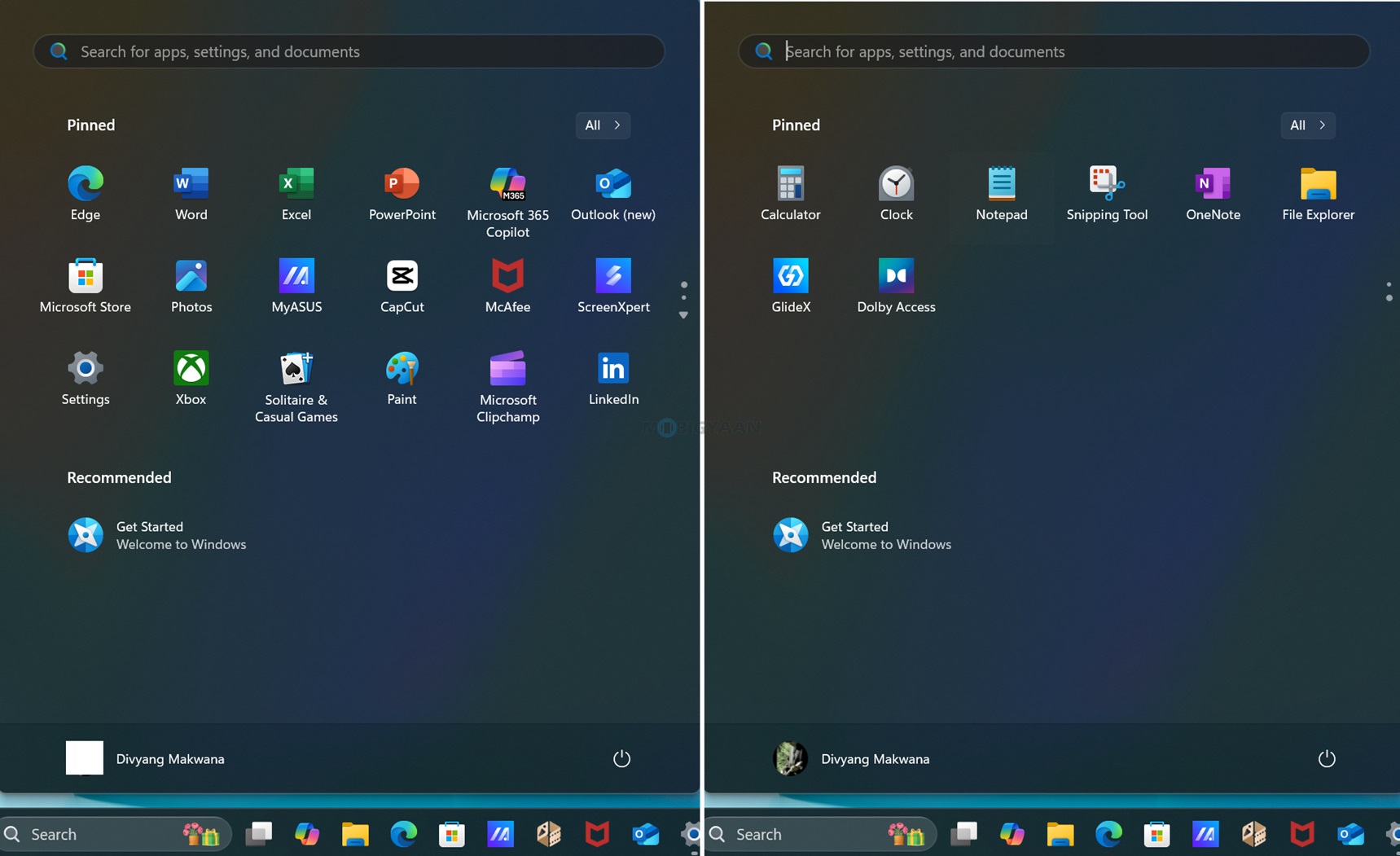Screen dimensions: 1400x856
Task: Open Outlook on the right taskbar
Action: point(1350,834)
